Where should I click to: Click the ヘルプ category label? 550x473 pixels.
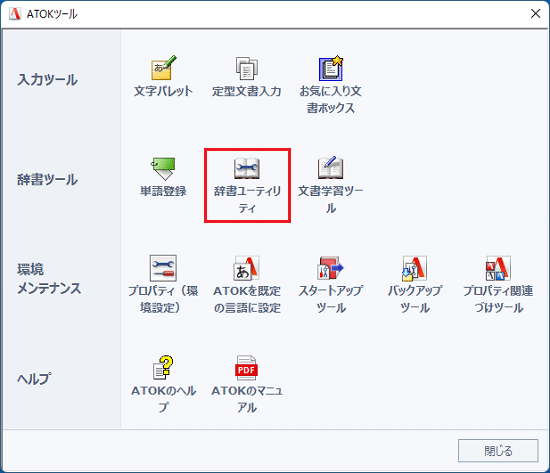pyautogui.click(x=34, y=379)
